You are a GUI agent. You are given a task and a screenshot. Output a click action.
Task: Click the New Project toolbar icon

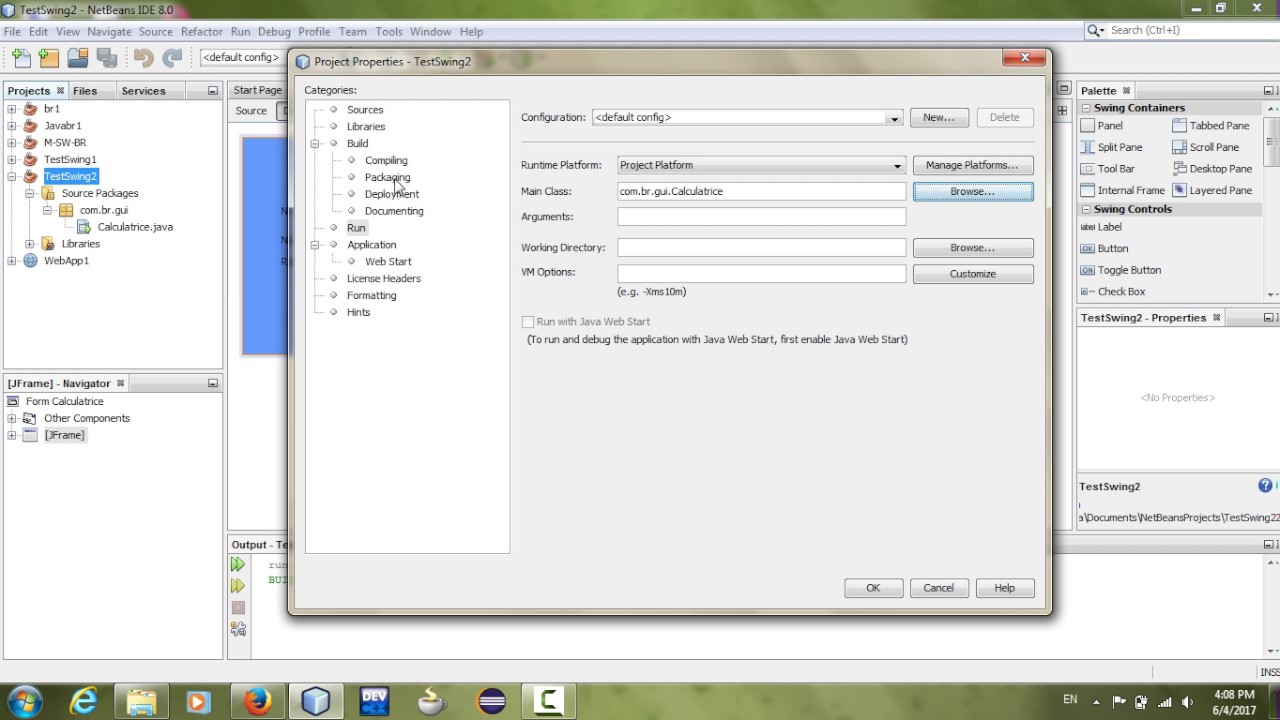[x=49, y=58]
